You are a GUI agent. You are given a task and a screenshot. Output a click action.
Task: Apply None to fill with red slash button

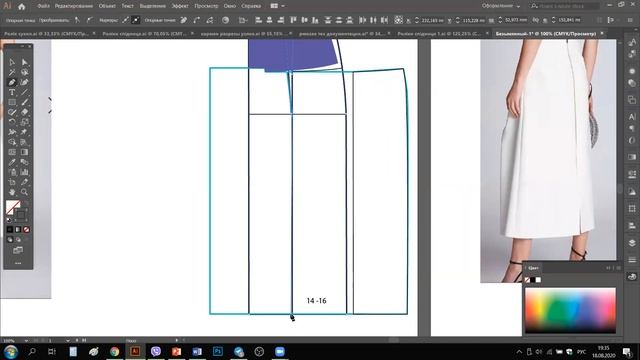26,229
